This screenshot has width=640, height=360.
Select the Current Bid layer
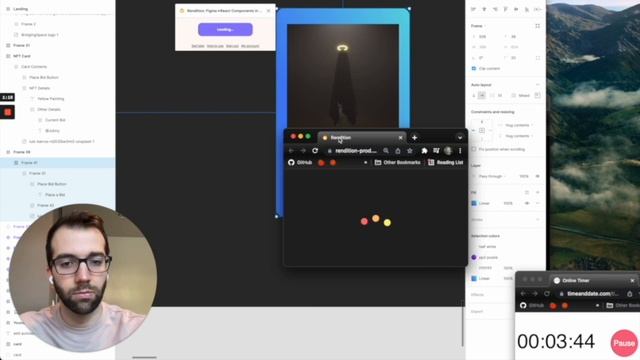pyautogui.click(x=55, y=120)
